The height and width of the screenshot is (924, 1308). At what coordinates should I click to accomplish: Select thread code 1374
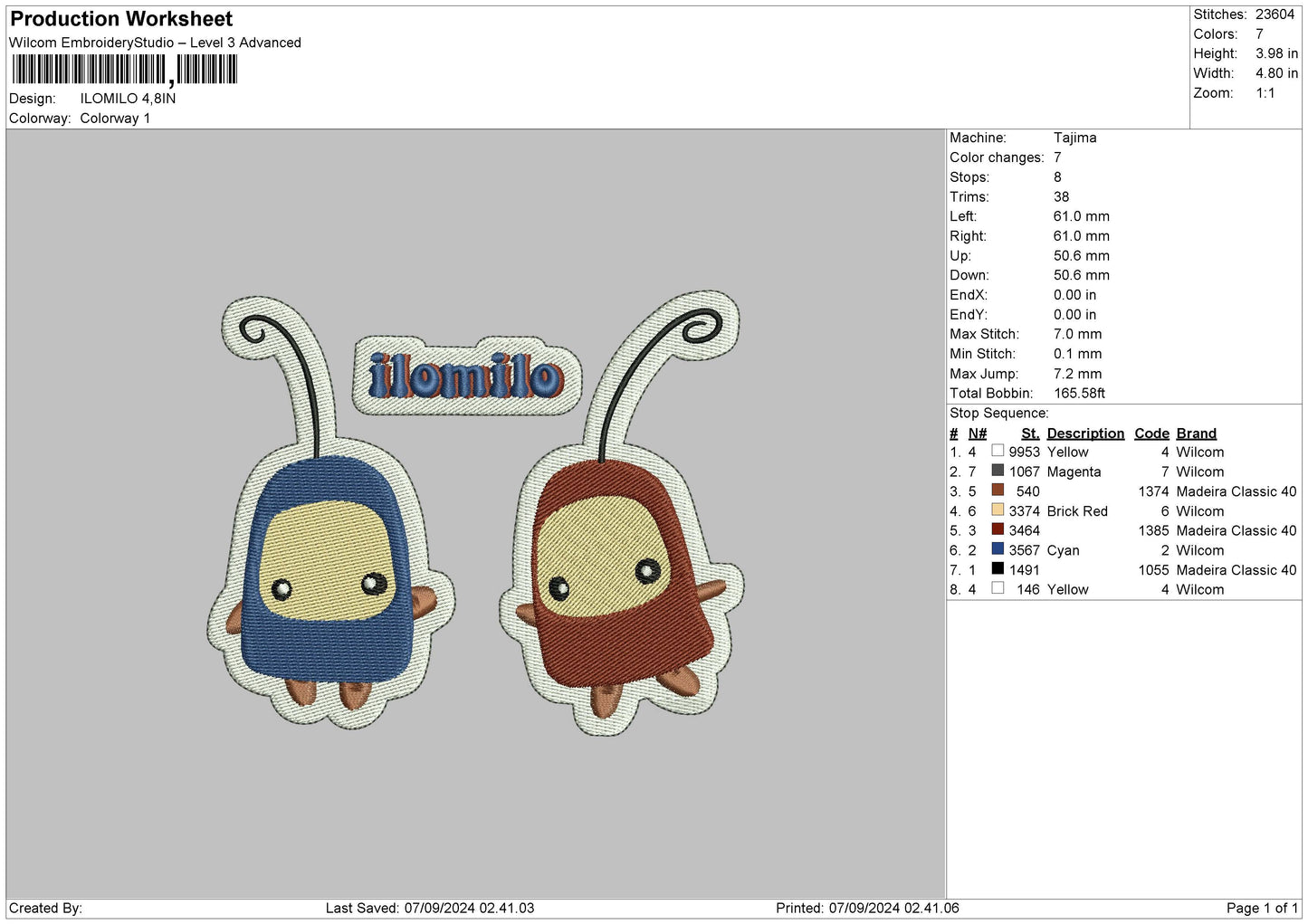[1153, 491]
